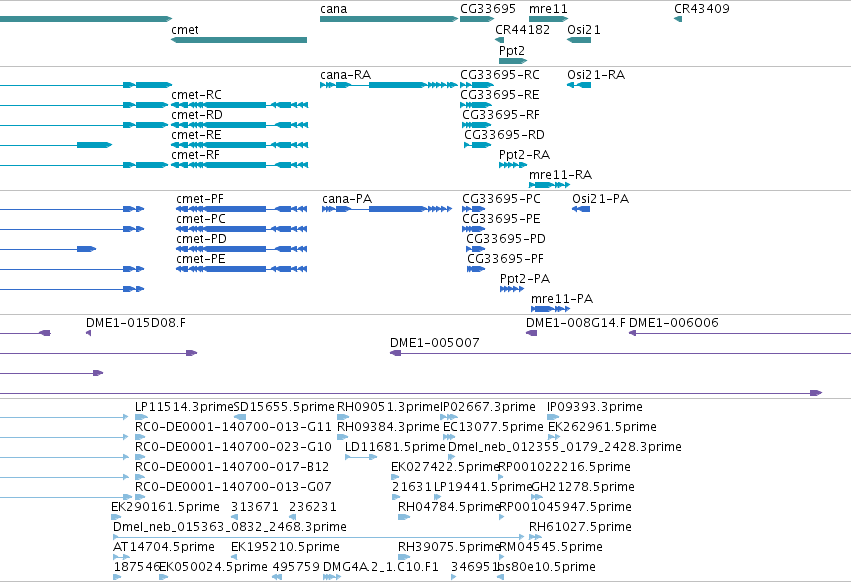Select the CR44182 gene glyph
Viewport: 851px width, 582px height.
tap(499, 40)
